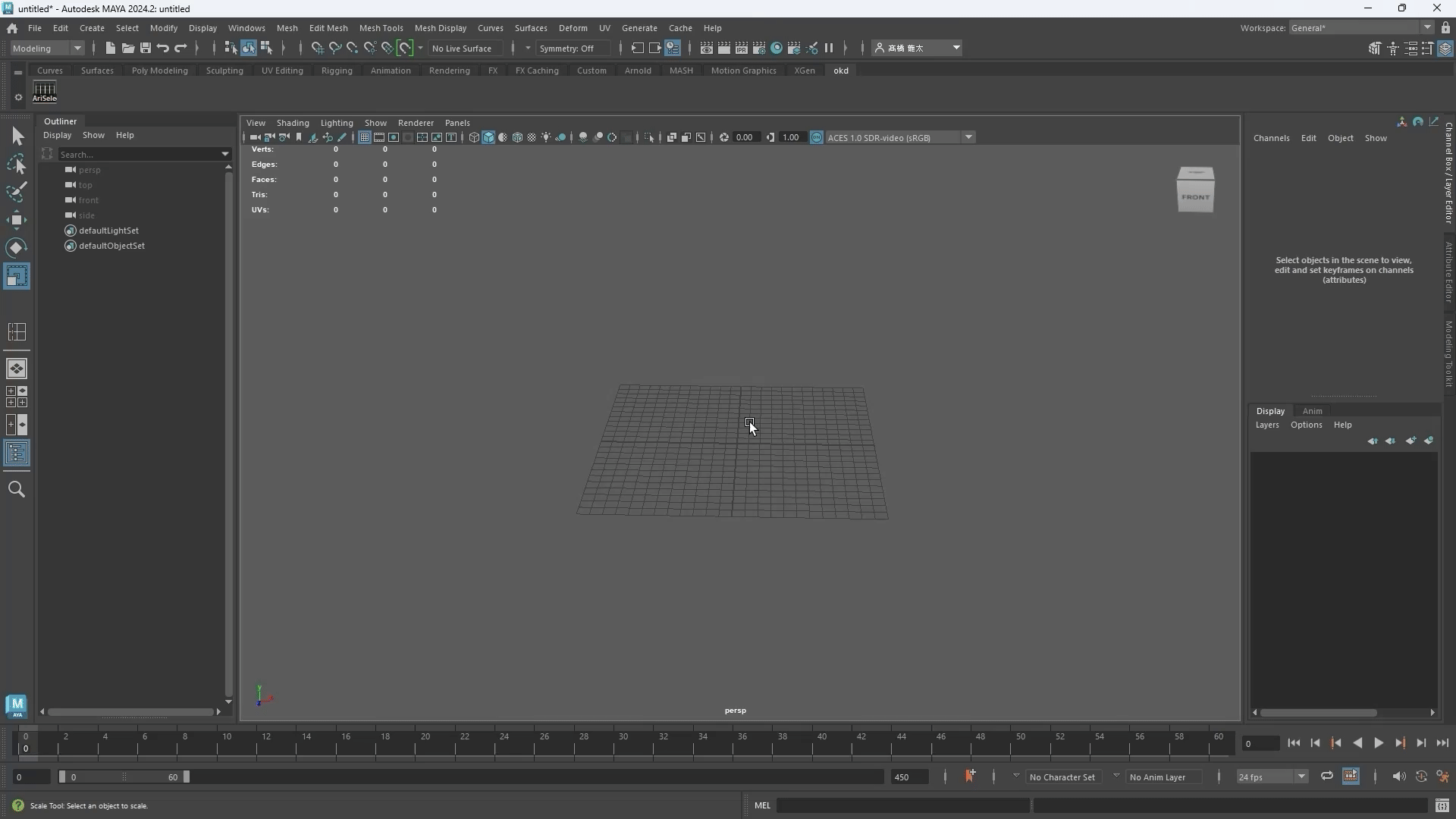Click the ArSele shelf button

pyautogui.click(x=45, y=92)
